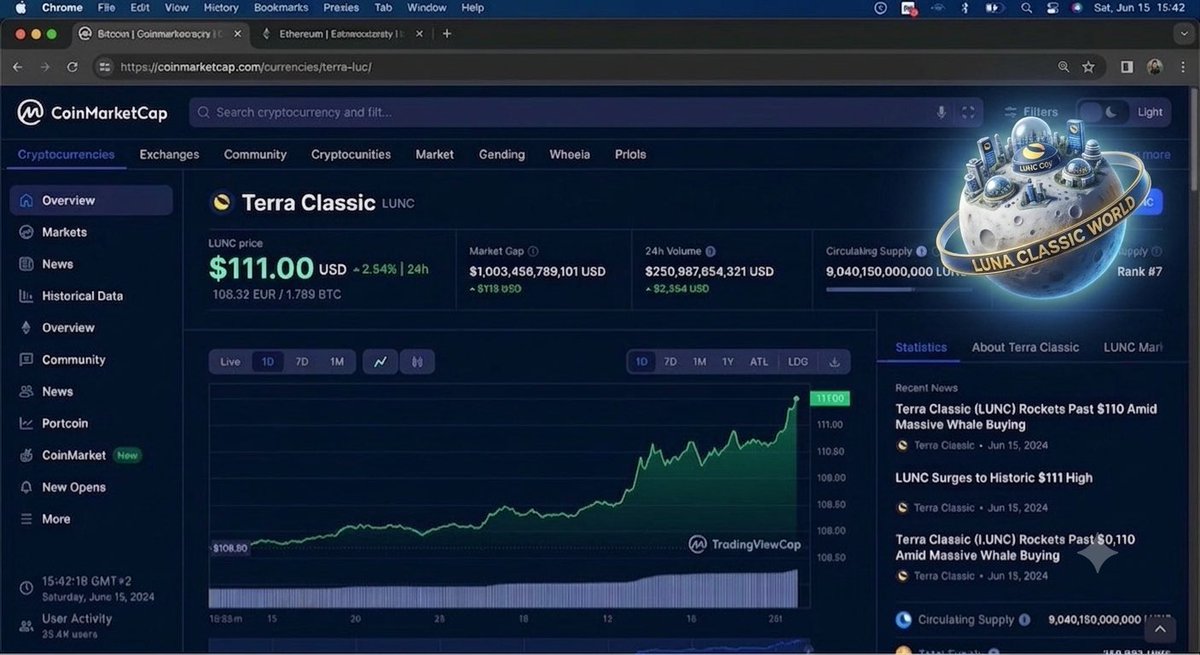Open the Exchanges nav tab
Screen dimensions: 1200x655
[x=169, y=155]
